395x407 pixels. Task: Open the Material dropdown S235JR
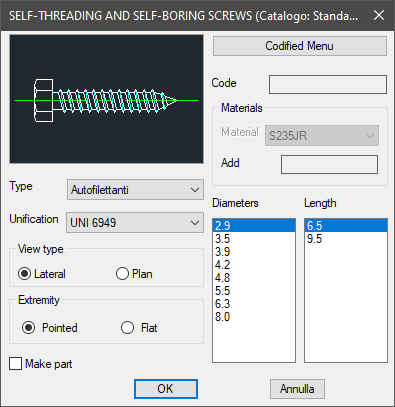click(x=322, y=136)
